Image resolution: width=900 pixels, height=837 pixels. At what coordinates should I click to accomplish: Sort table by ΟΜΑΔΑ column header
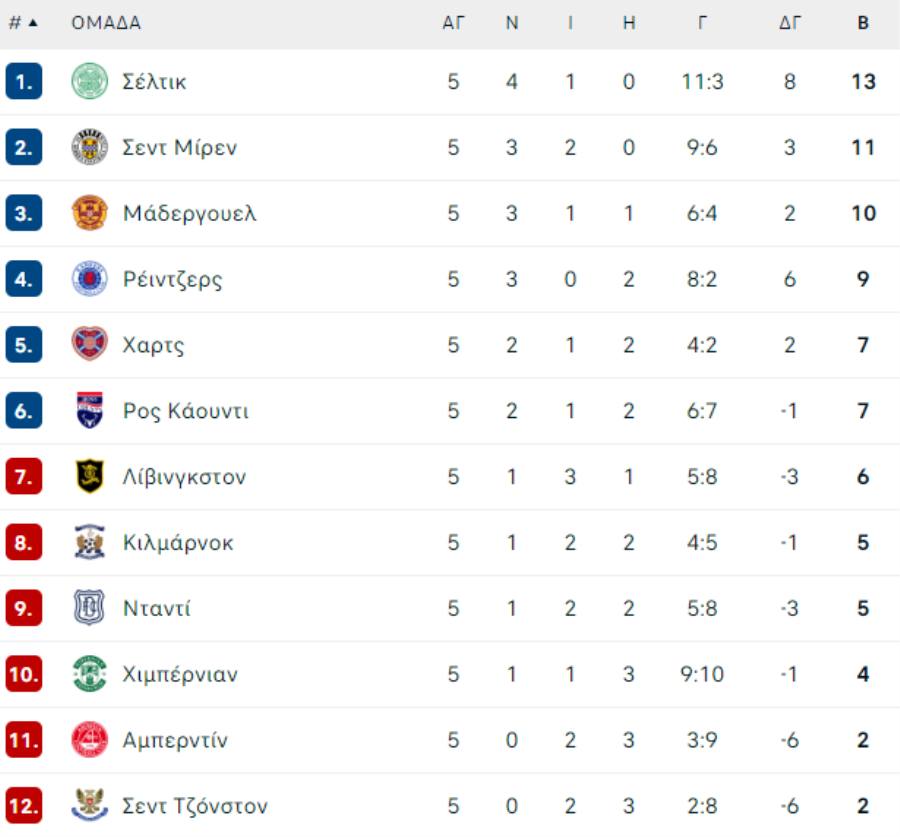pyautogui.click(x=106, y=23)
